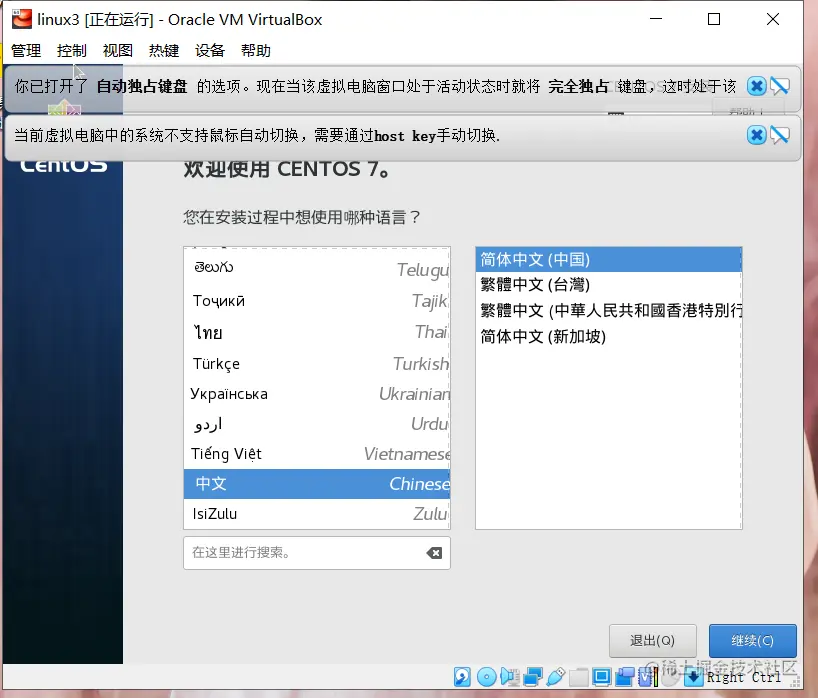
Task: Click the don't-show-again icon on mouse notification
Action: [x=780, y=135]
